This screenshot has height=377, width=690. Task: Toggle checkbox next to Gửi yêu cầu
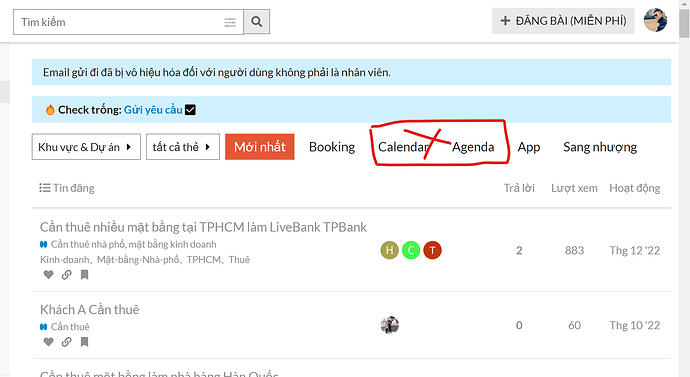point(190,110)
